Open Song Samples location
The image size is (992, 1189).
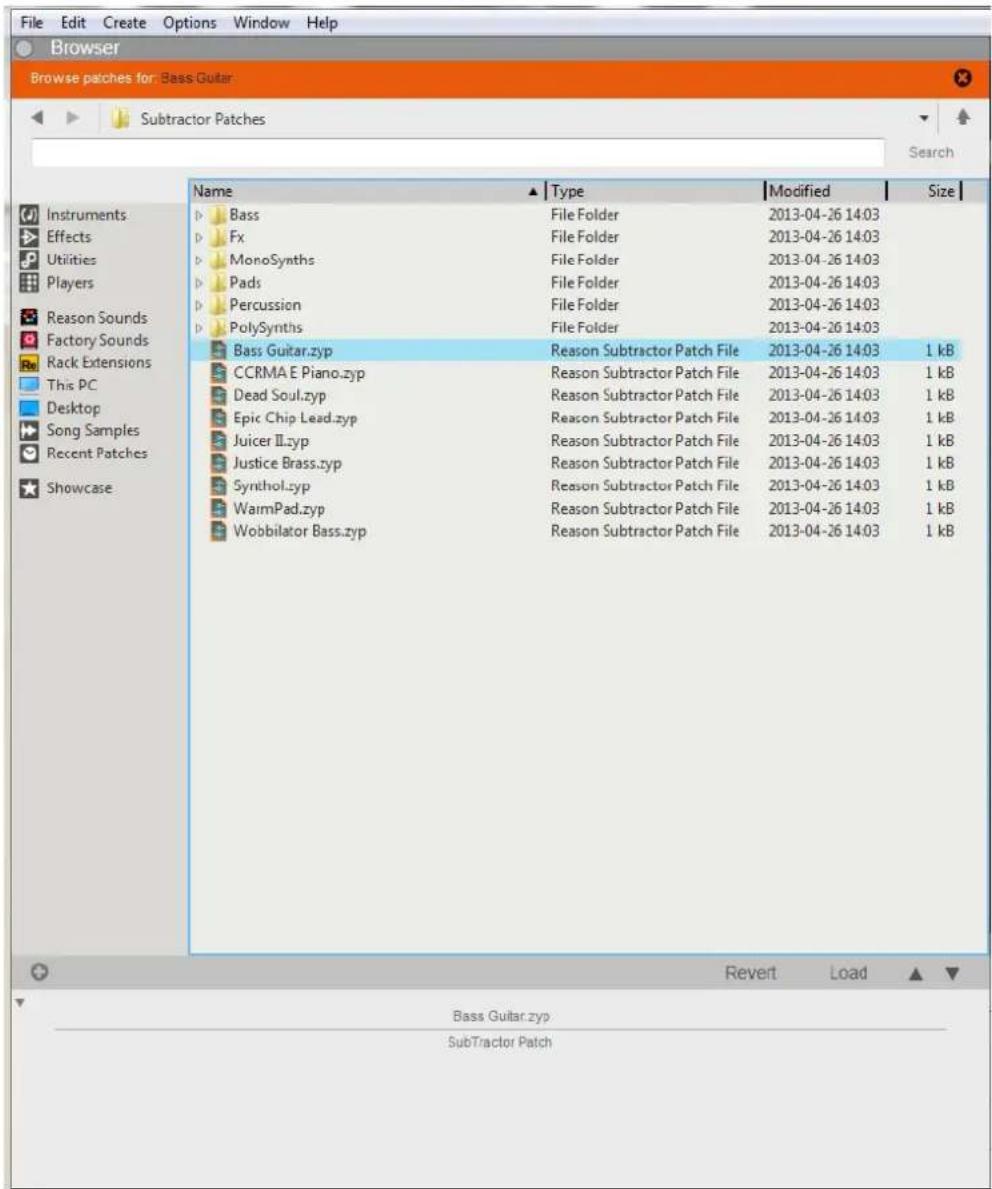tap(80, 431)
